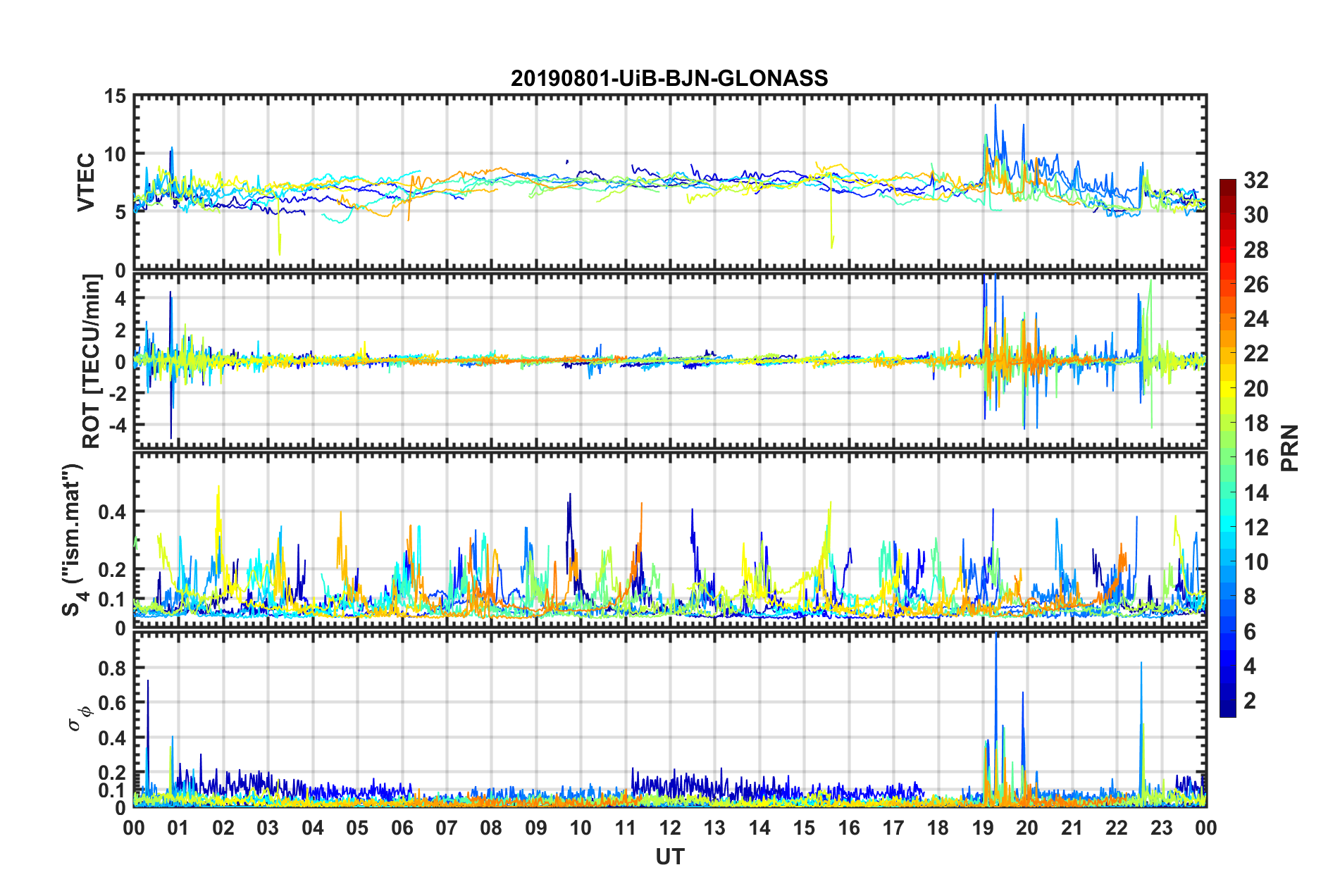Viewport: 1340px width, 896px height.
Task: Click the PRN colorbar gradient
Action: 1228,448
